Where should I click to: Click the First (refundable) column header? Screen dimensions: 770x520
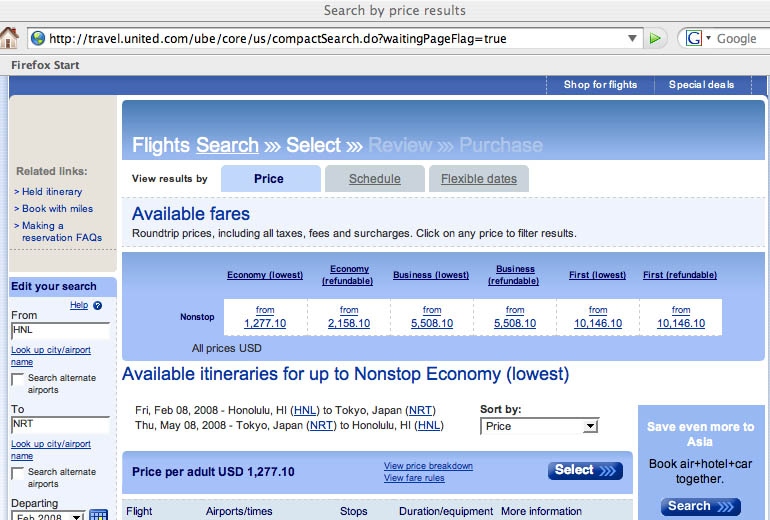pyautogui.click(x=680, y=275)
